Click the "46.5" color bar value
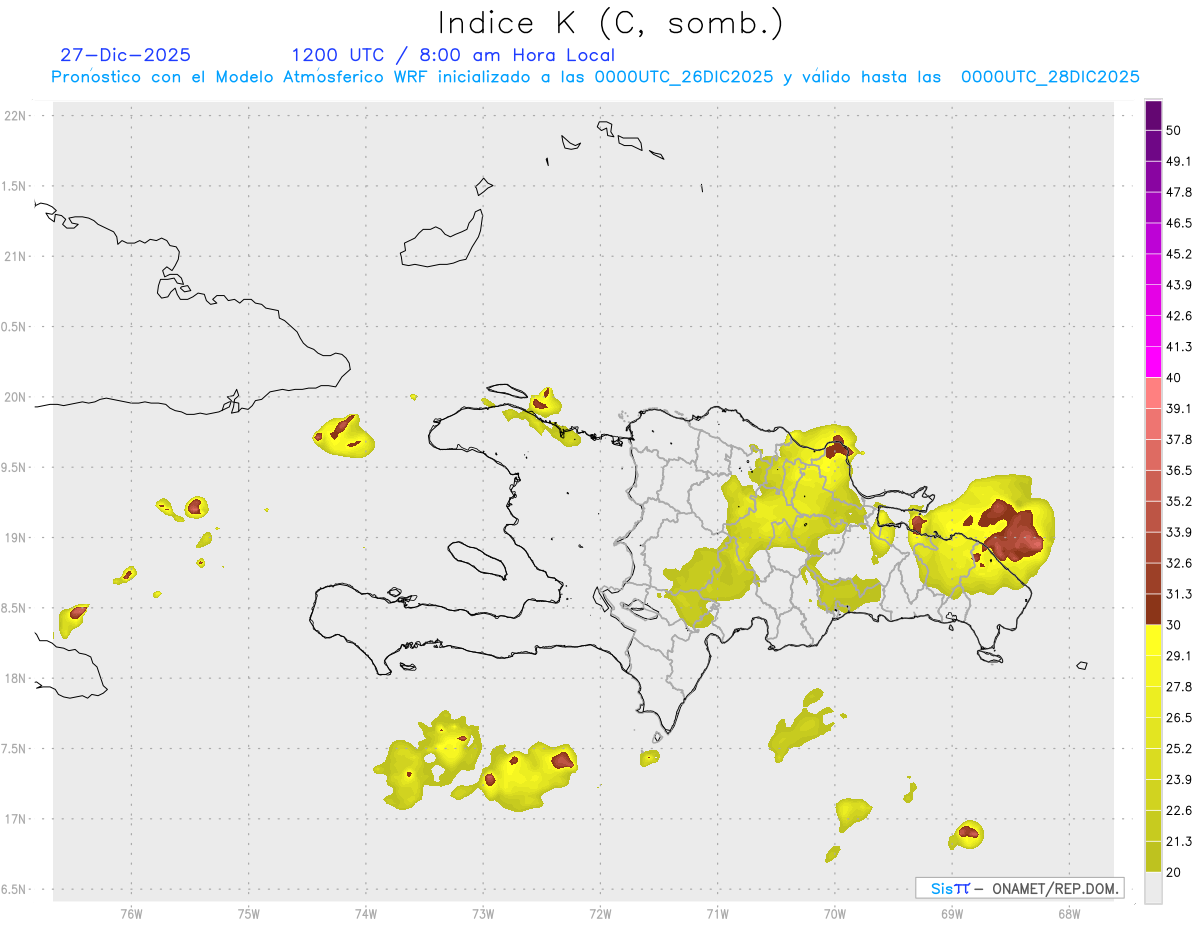 1179,223
